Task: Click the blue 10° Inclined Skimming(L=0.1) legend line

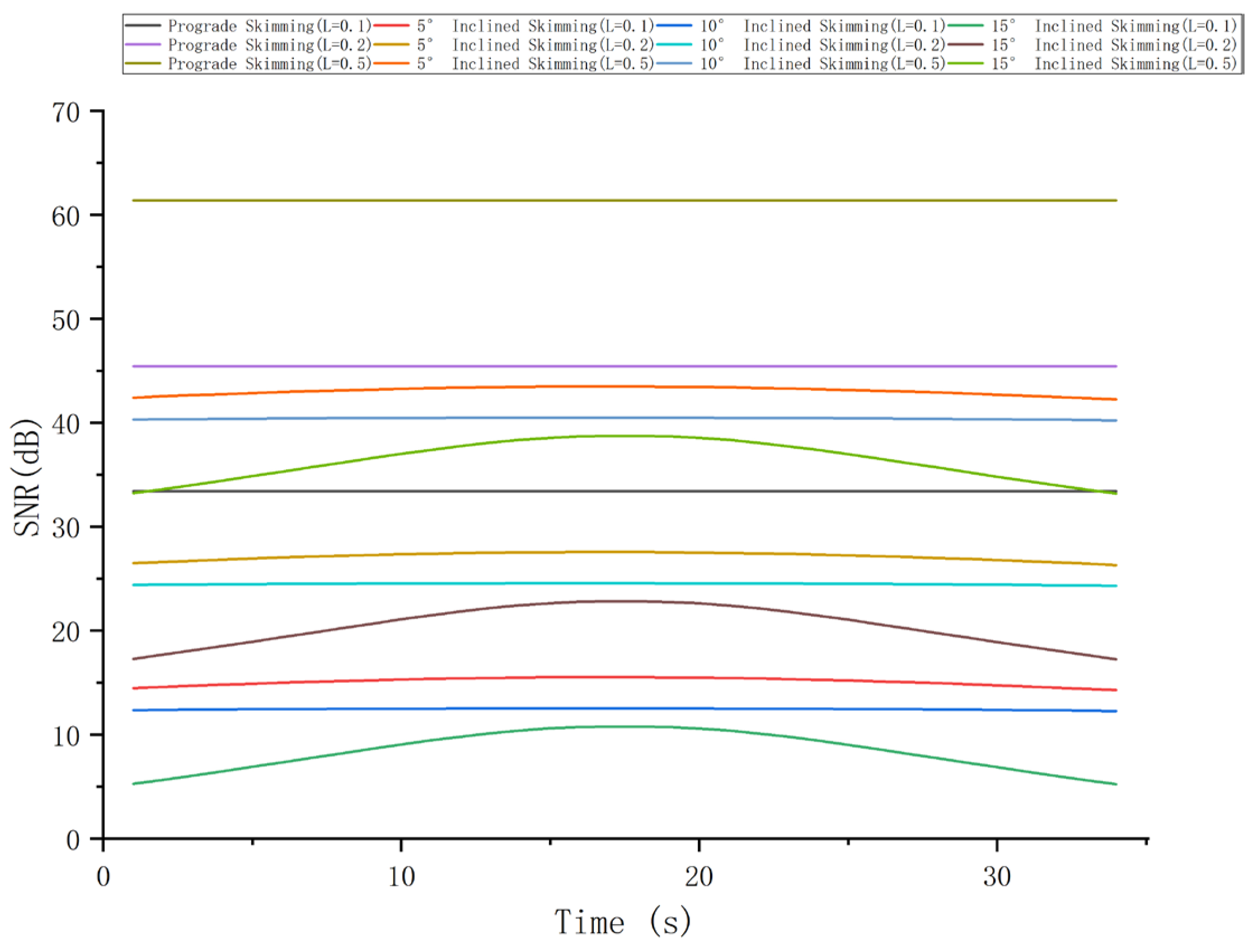Action: (x=674, y=26)
